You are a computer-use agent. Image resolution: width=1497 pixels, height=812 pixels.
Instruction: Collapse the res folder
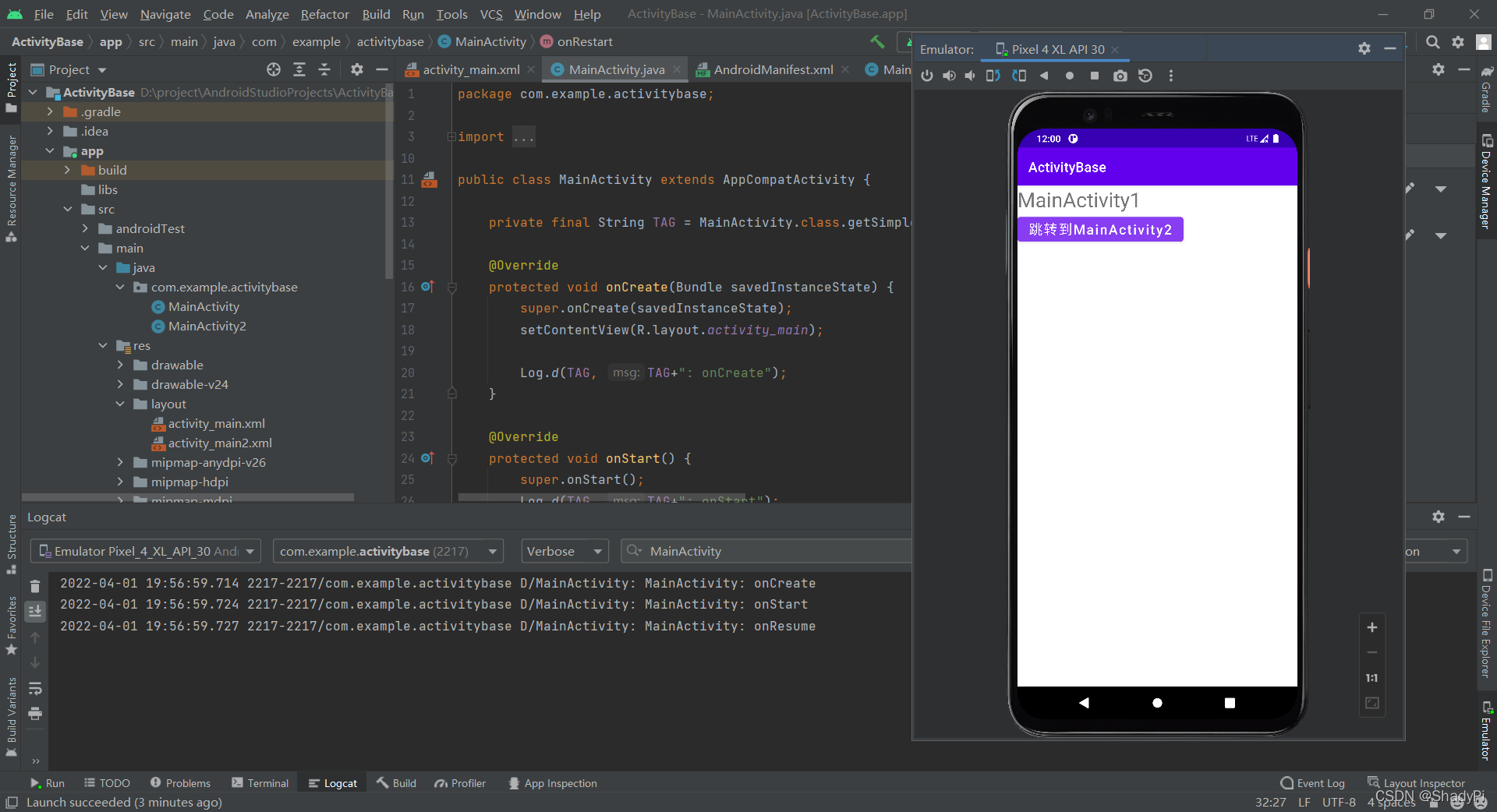pos(103,345)
